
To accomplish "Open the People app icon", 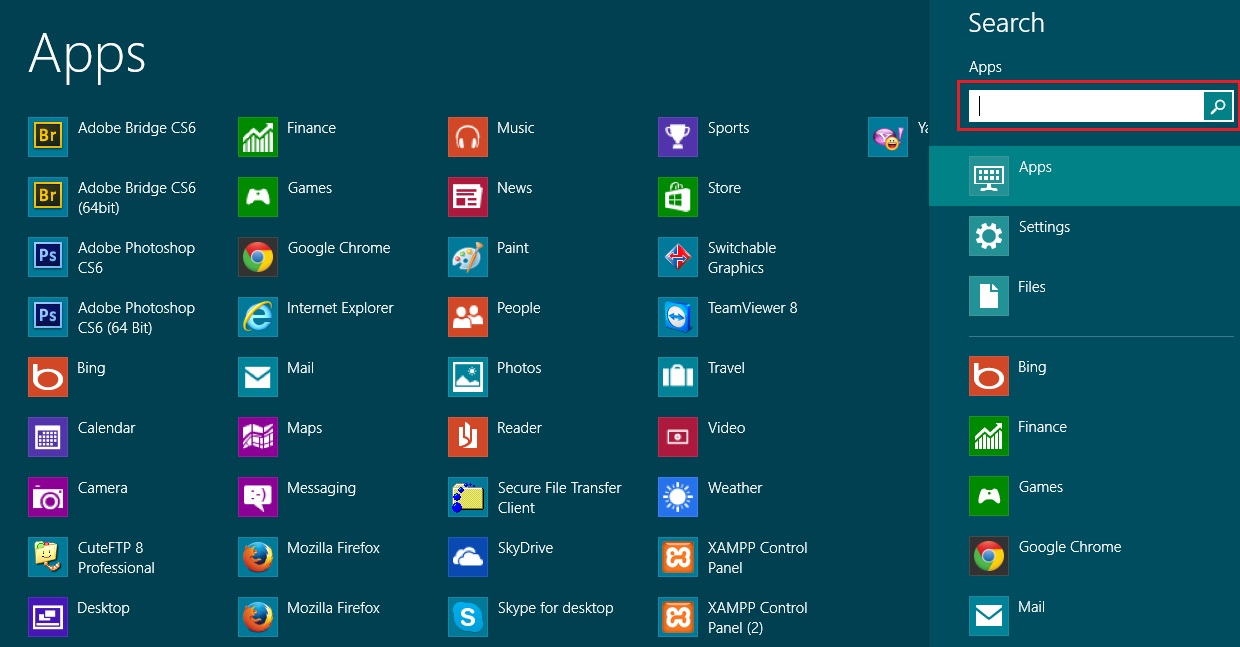I will point(468,317).
